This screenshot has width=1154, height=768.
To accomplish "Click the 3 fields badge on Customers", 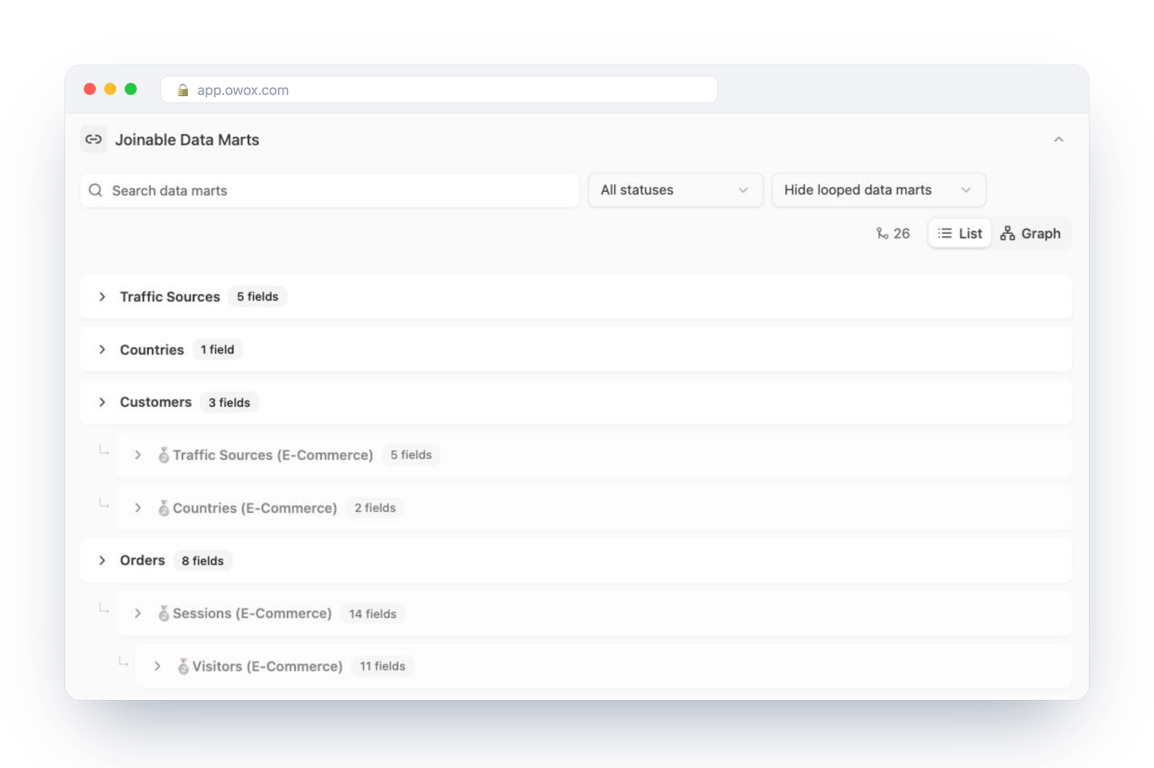I will pyautogui.click(x=229, y=402).
